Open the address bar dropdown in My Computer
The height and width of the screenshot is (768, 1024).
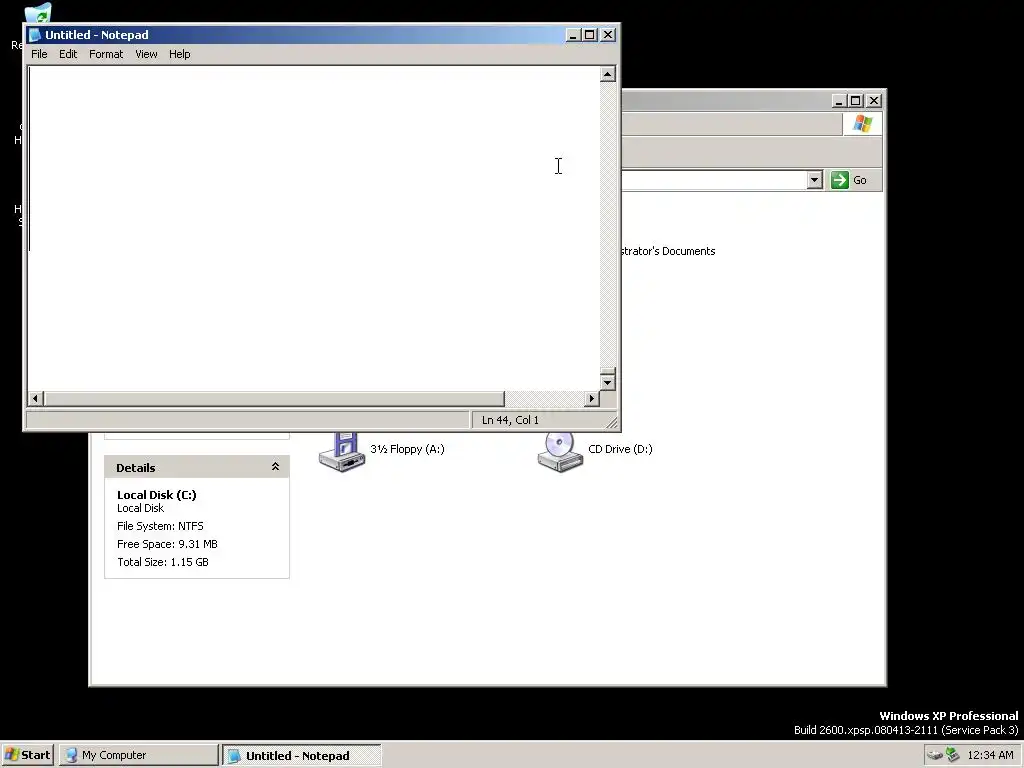(814, 180)
